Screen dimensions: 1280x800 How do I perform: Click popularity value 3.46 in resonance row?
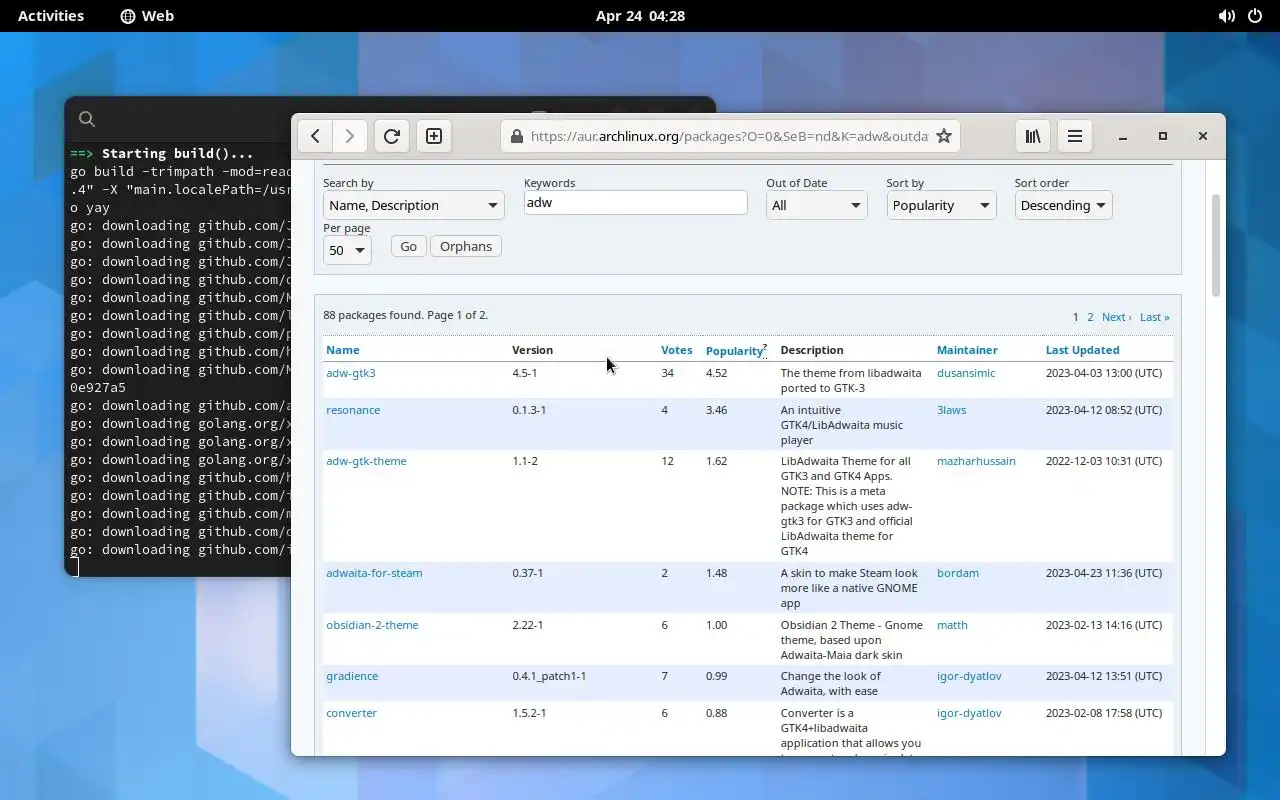[716, 410]
